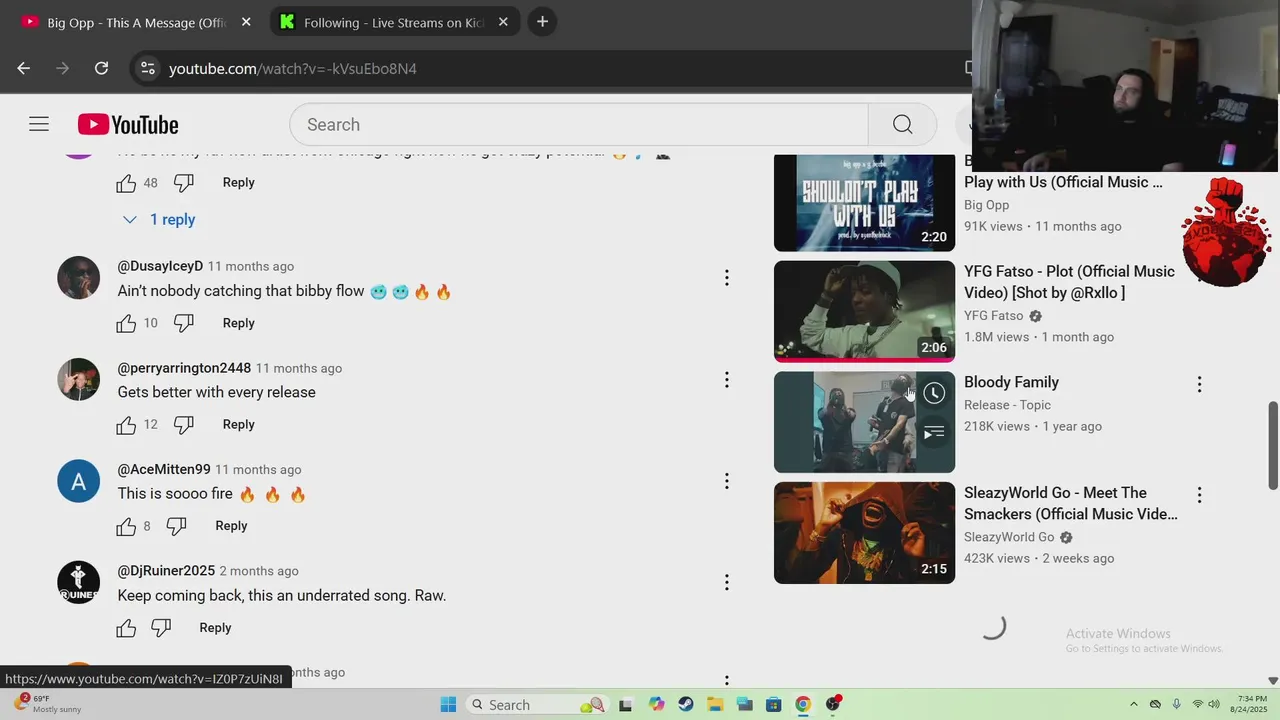This screenshot has width=1280, height=720.
Task: Add Bloody Family to queue
Action: point(934,433)
